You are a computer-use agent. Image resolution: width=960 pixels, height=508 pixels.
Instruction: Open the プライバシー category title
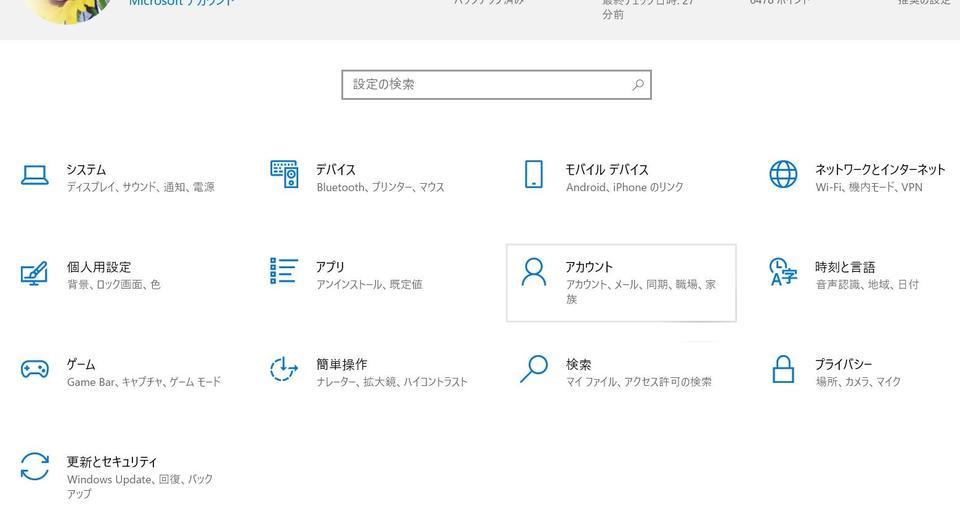[x=843, y=364]
